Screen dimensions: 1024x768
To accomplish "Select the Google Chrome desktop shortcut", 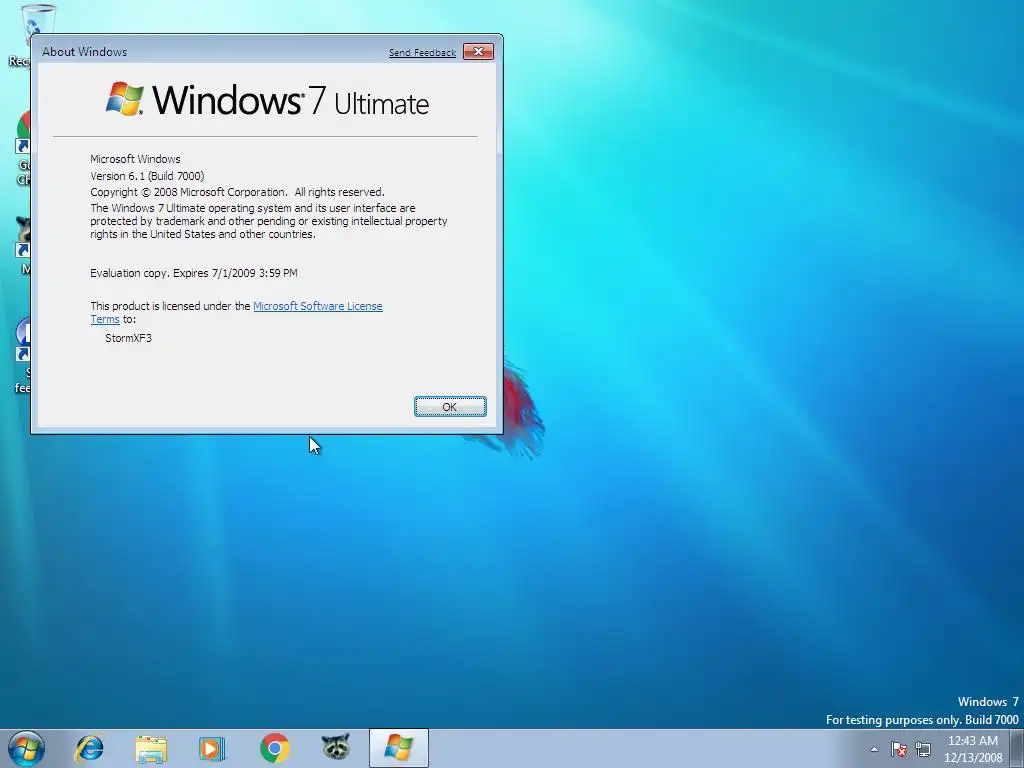I will click(23, 149).
